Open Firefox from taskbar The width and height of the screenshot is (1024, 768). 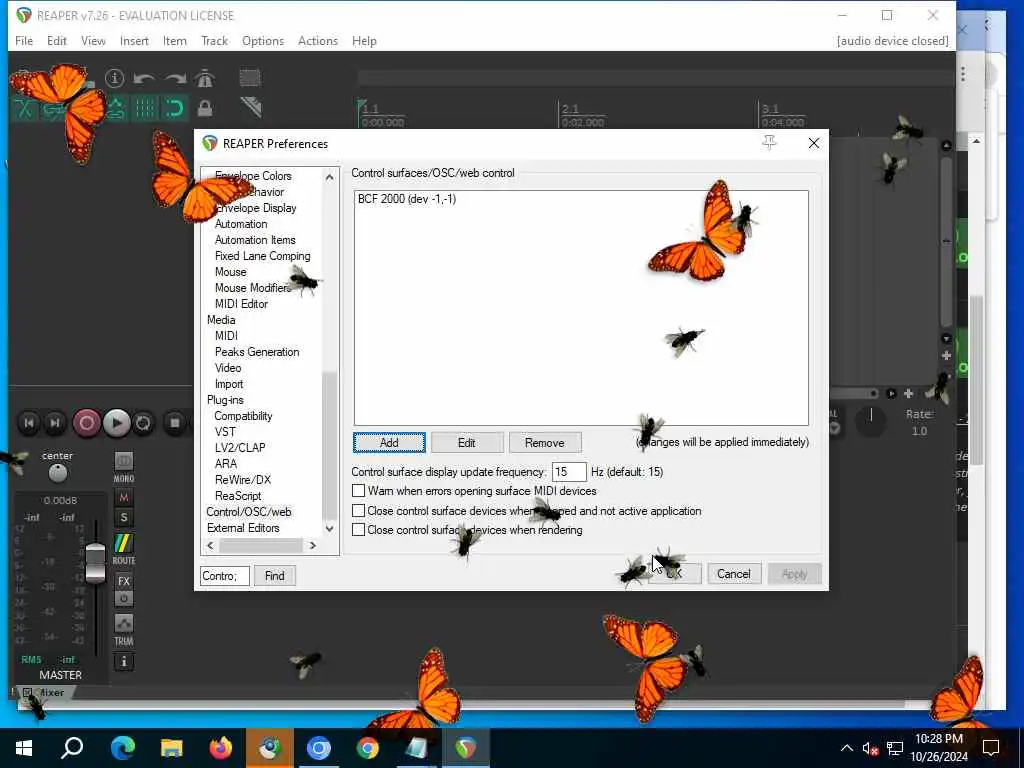pos(221,748)
